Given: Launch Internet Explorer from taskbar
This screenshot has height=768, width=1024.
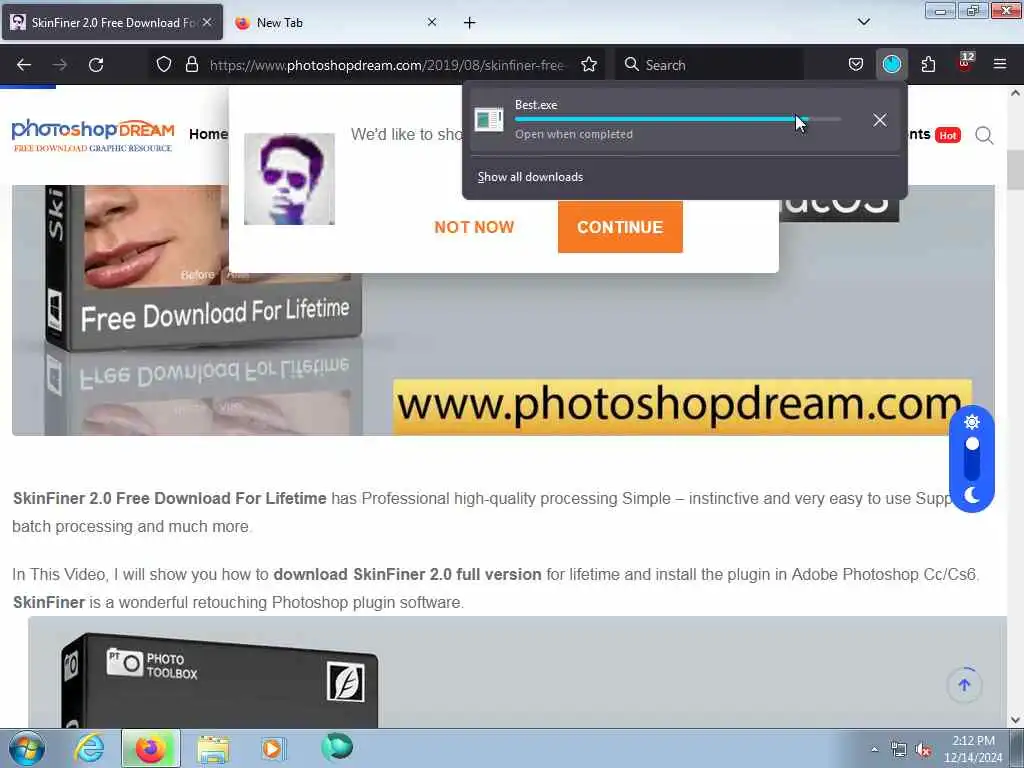Looking at the screenshot, I should point(89,748).
